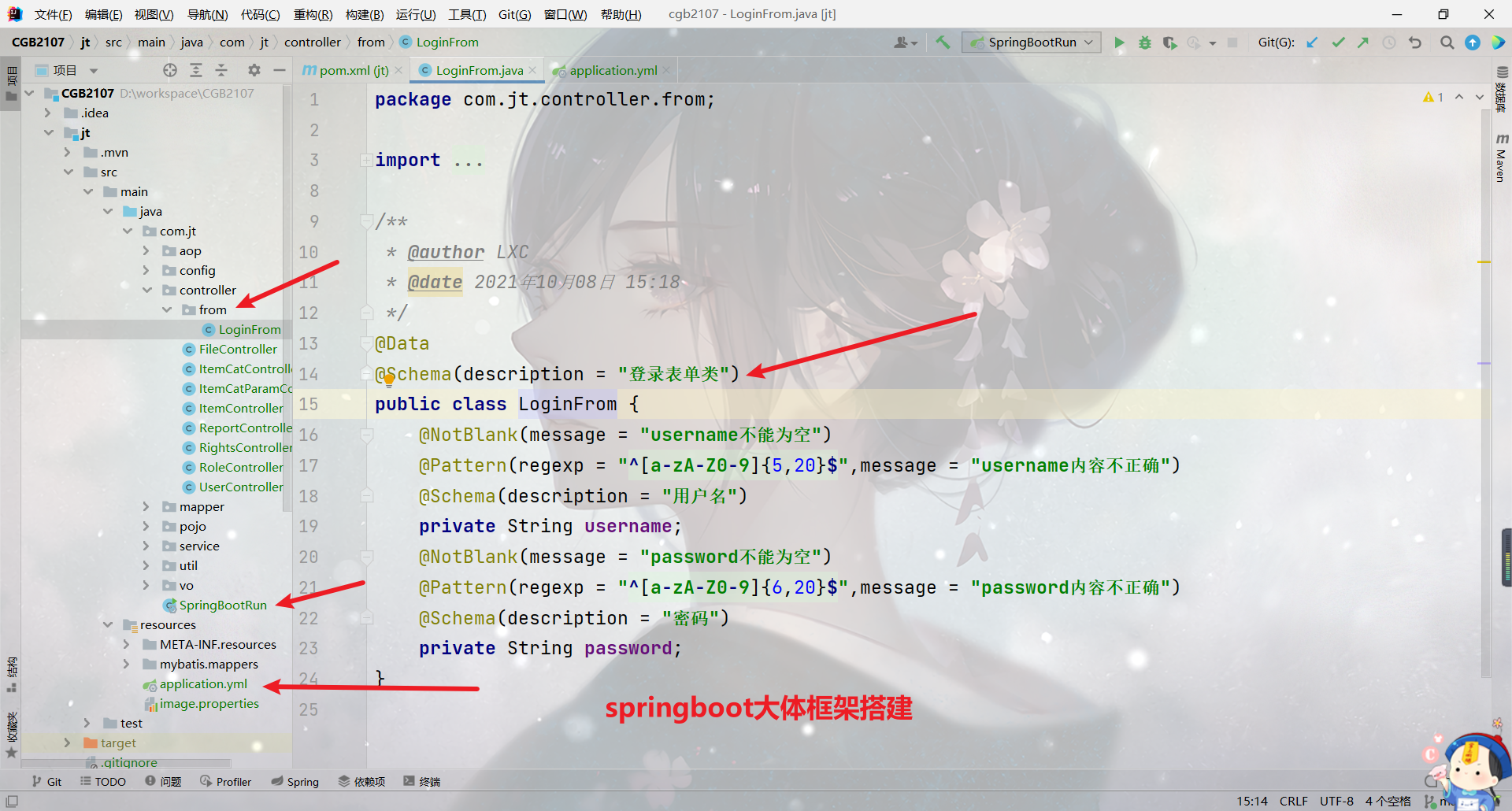
Task: Select UTF-8 encoding in the status bar
Action: pyautogui.click(x=1336, y=801)
